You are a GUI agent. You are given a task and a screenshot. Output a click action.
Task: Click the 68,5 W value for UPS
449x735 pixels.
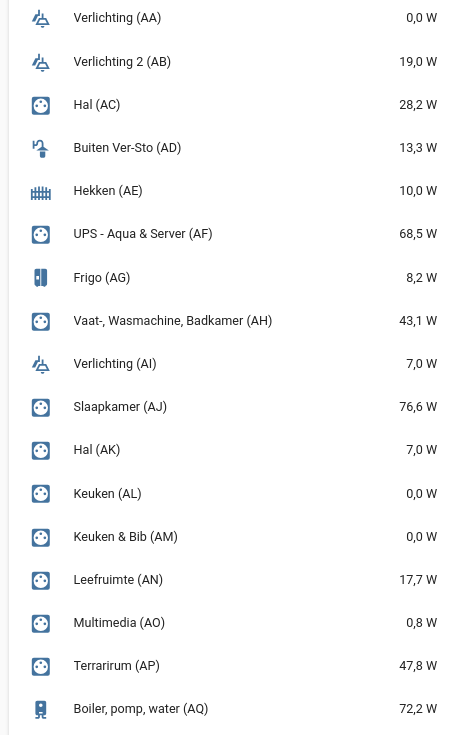pyautogui.click(x=418, y=234)
